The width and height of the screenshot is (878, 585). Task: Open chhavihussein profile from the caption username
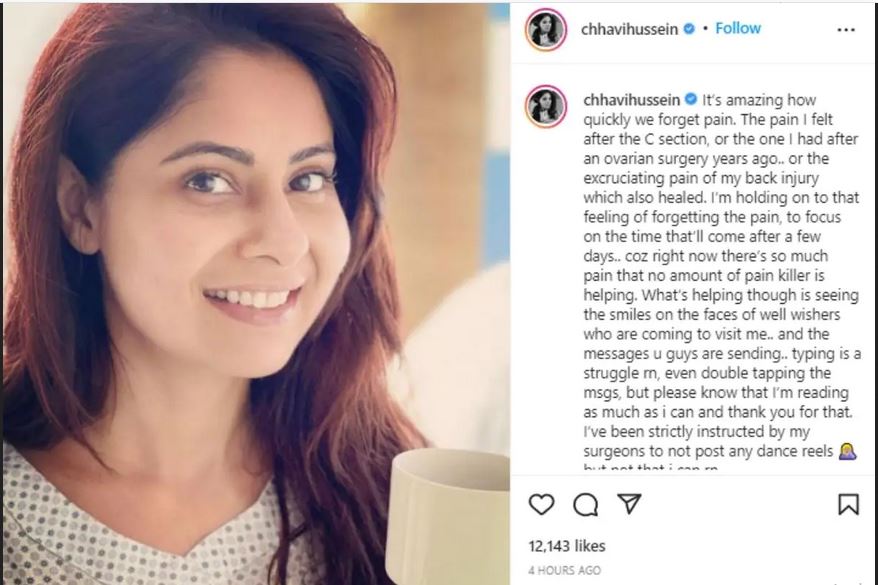(x=632, y=100)
